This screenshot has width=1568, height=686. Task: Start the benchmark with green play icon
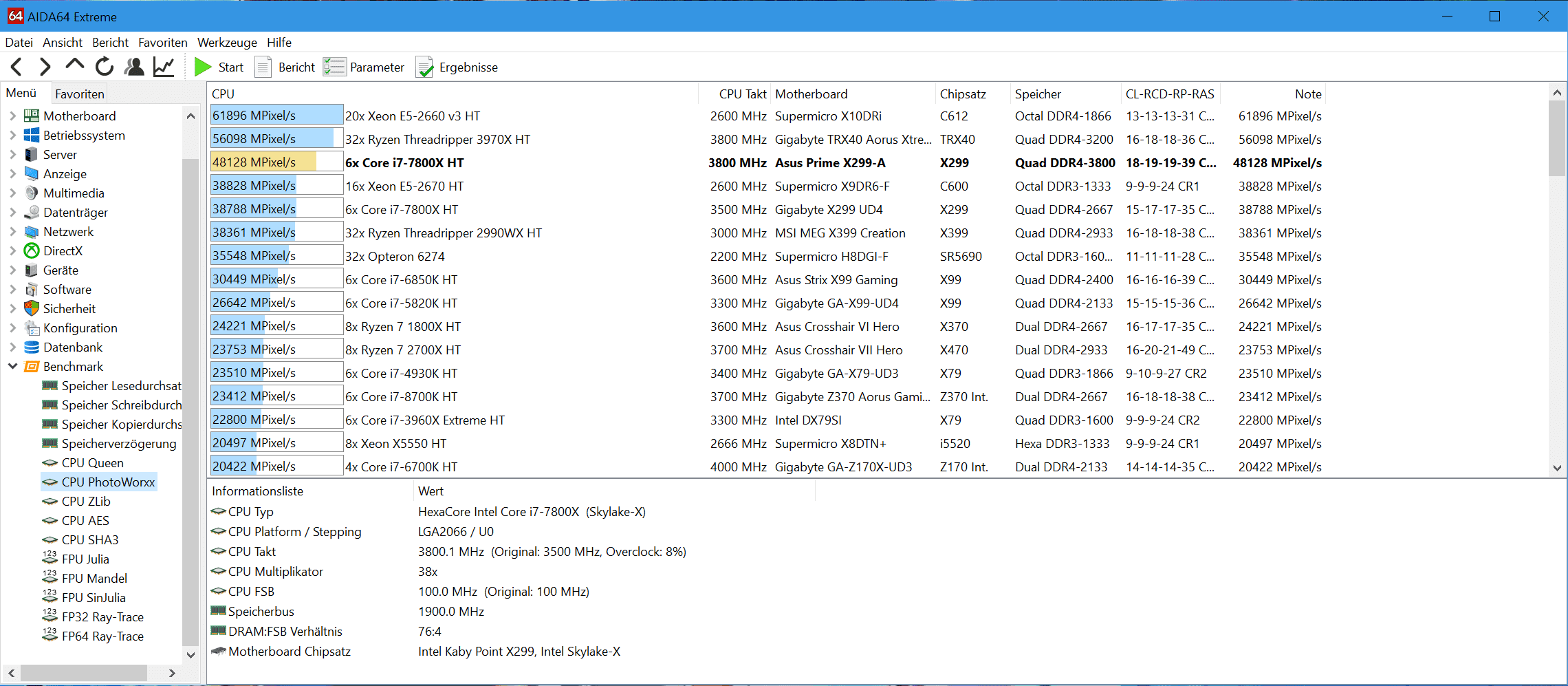coord(203,67)
